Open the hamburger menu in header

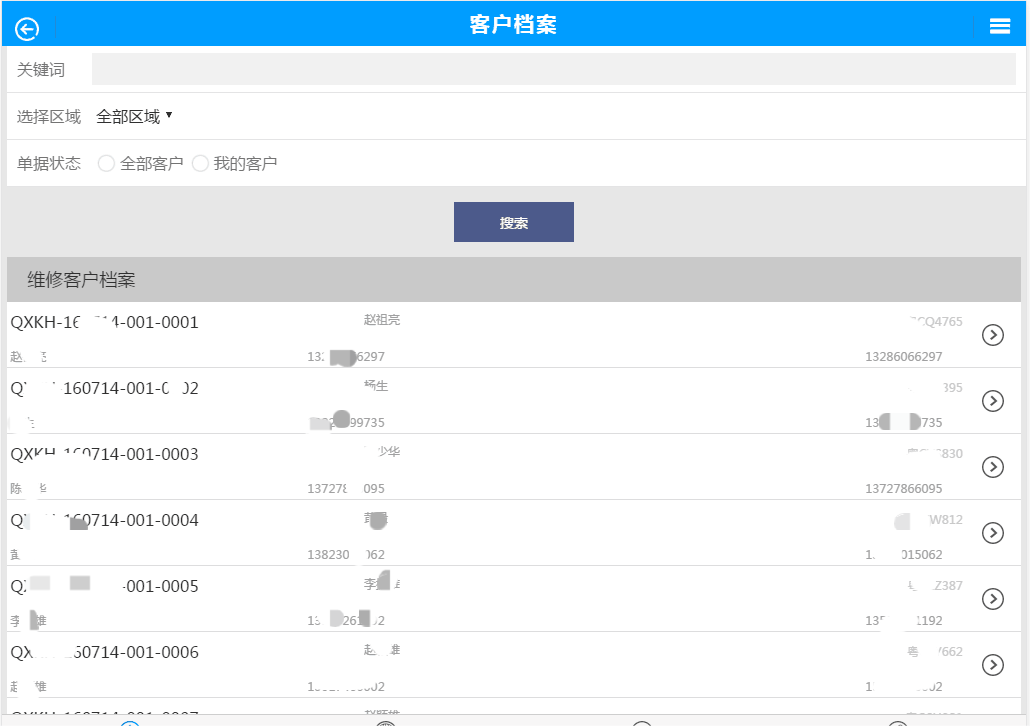point(1000,26)
